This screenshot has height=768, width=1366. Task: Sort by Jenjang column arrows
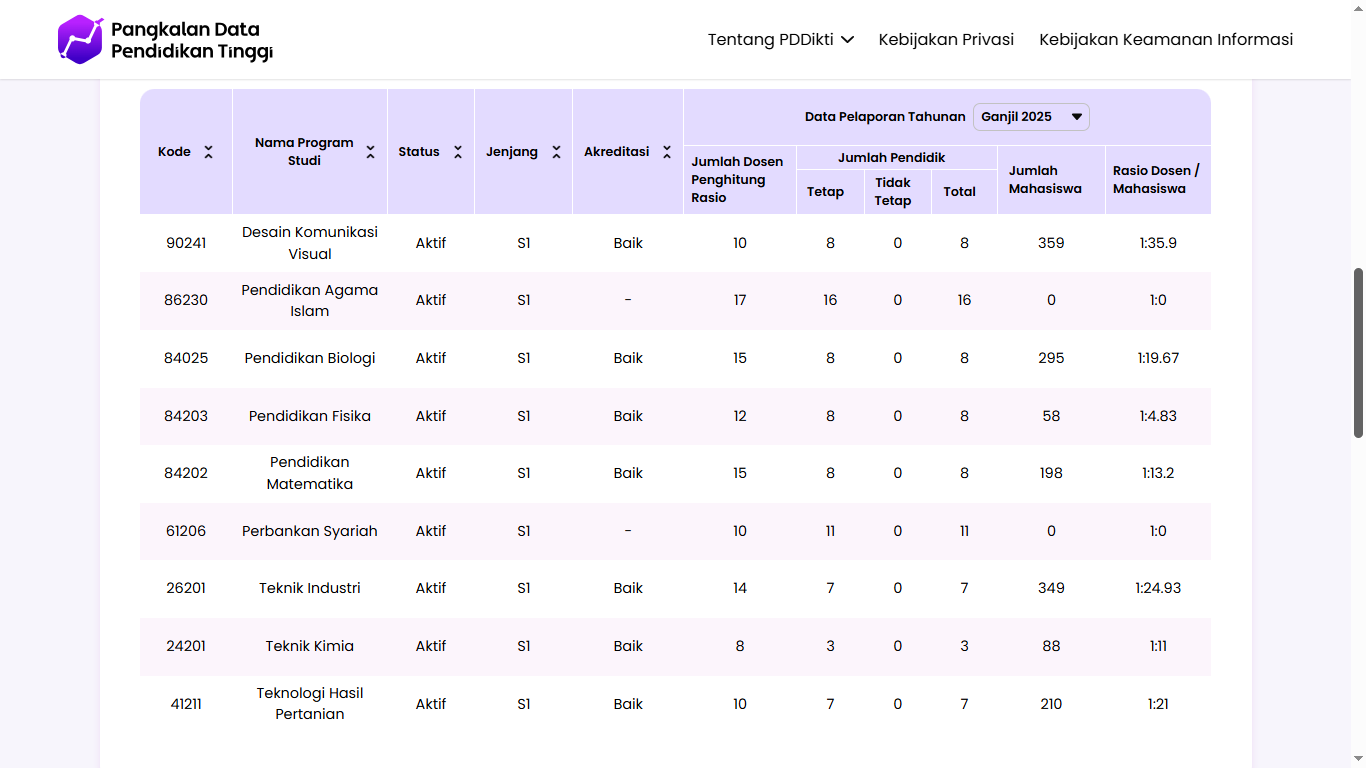pyautogui.click(x=557, y=152)
